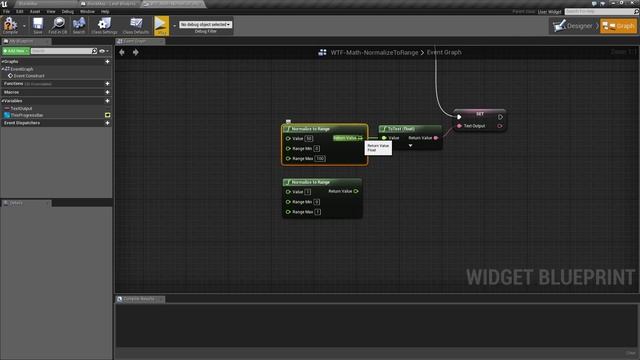Add a new graph with plus icon
640x360 pixels.
pos(107,62)
